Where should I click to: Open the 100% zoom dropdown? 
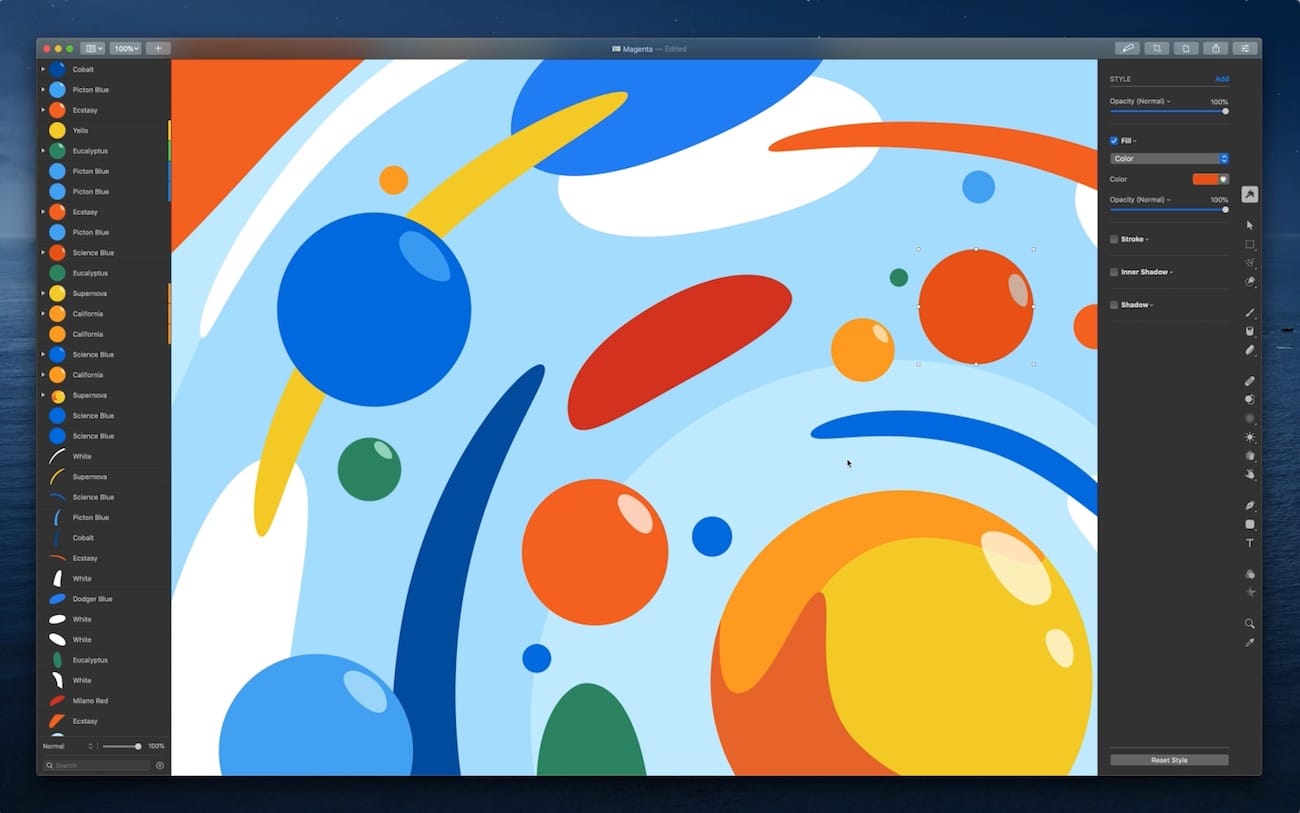click(x=125, y=48)
